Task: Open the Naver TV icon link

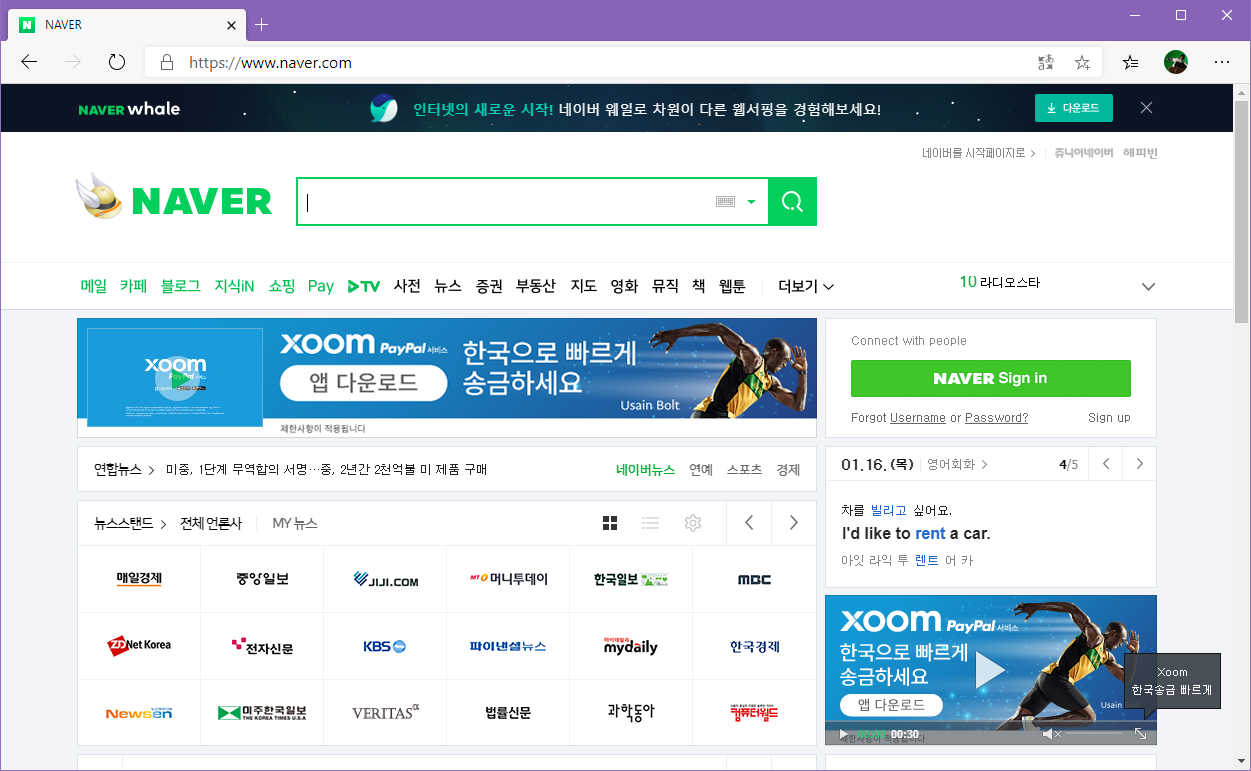Action: pos(364,286)
